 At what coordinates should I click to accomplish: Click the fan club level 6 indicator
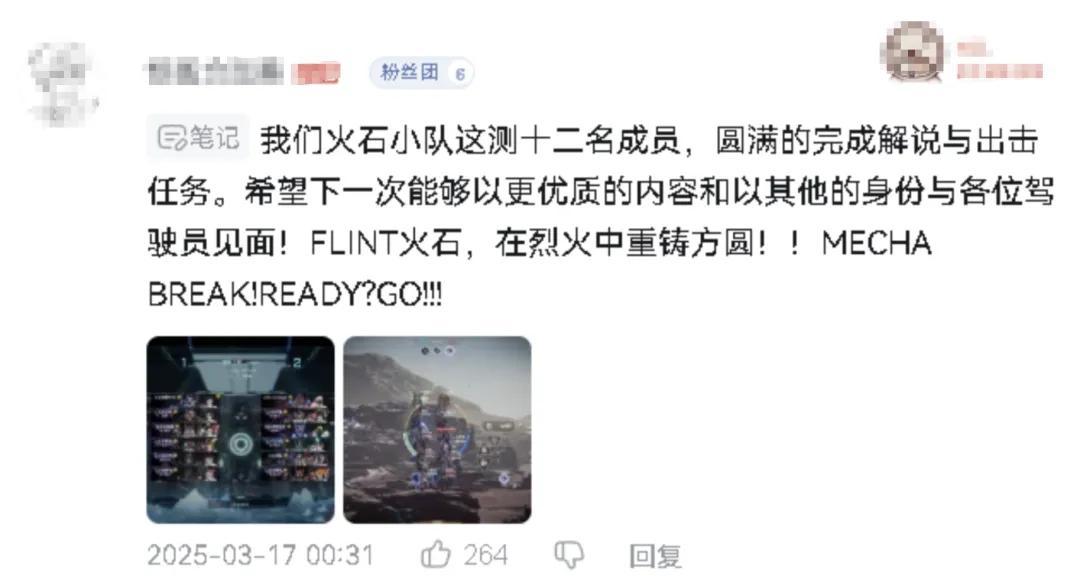[x=460, y=73]
